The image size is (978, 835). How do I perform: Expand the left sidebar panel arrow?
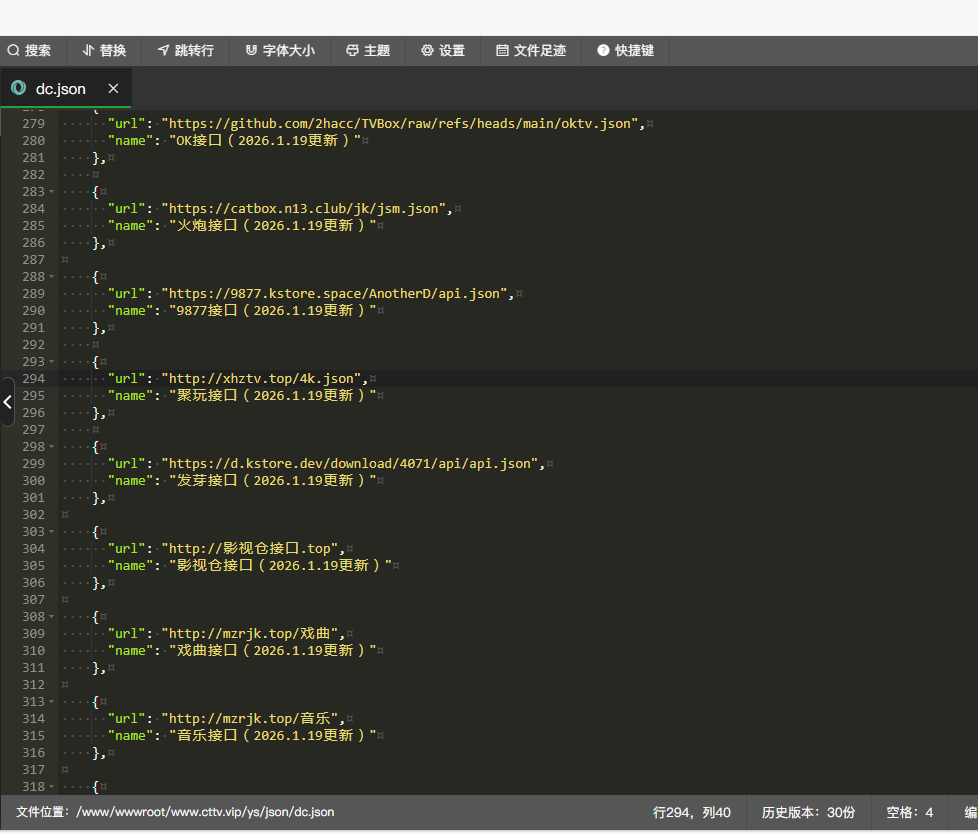(x=7, y=403)
